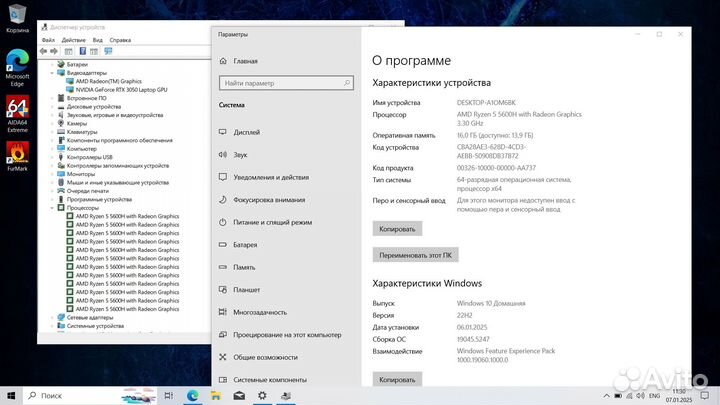Click scan hardware monitor icon in Device Manager toolbar

(108, 51)
